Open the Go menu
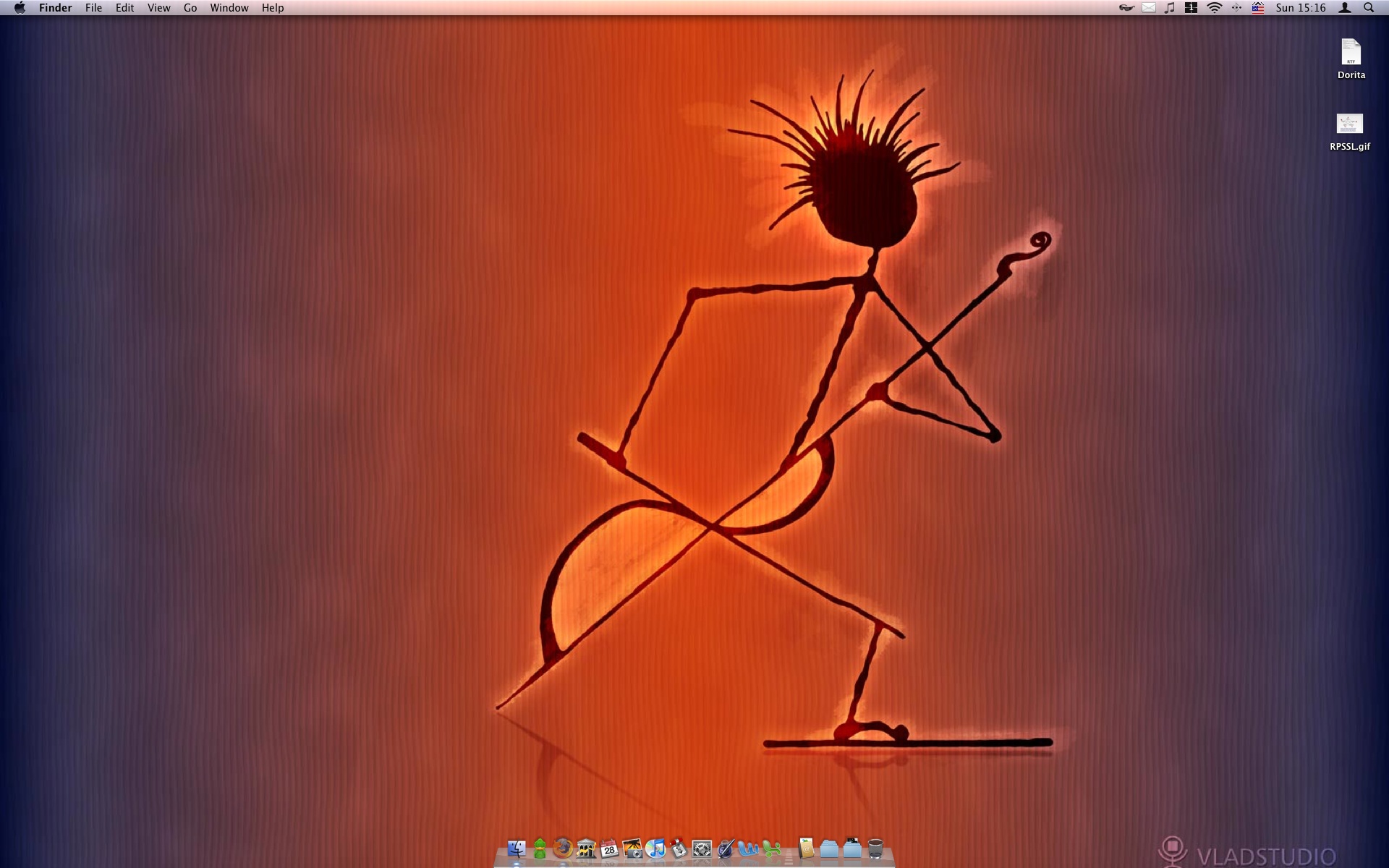1389x868 pixels. point(190,8)
